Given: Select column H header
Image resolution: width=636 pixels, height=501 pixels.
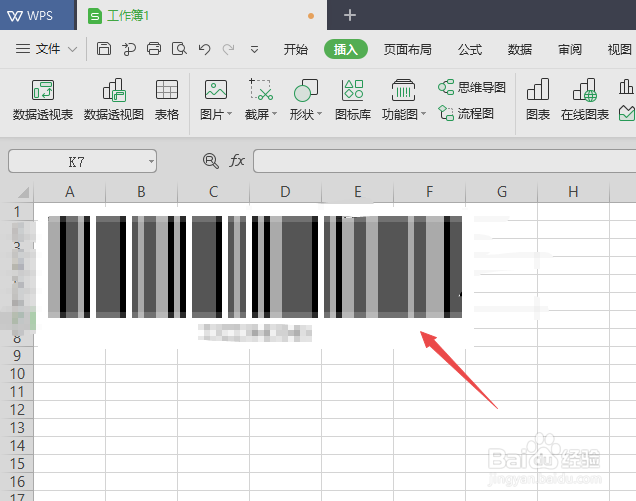Looking at the screenshot, I should pos(573,192).
